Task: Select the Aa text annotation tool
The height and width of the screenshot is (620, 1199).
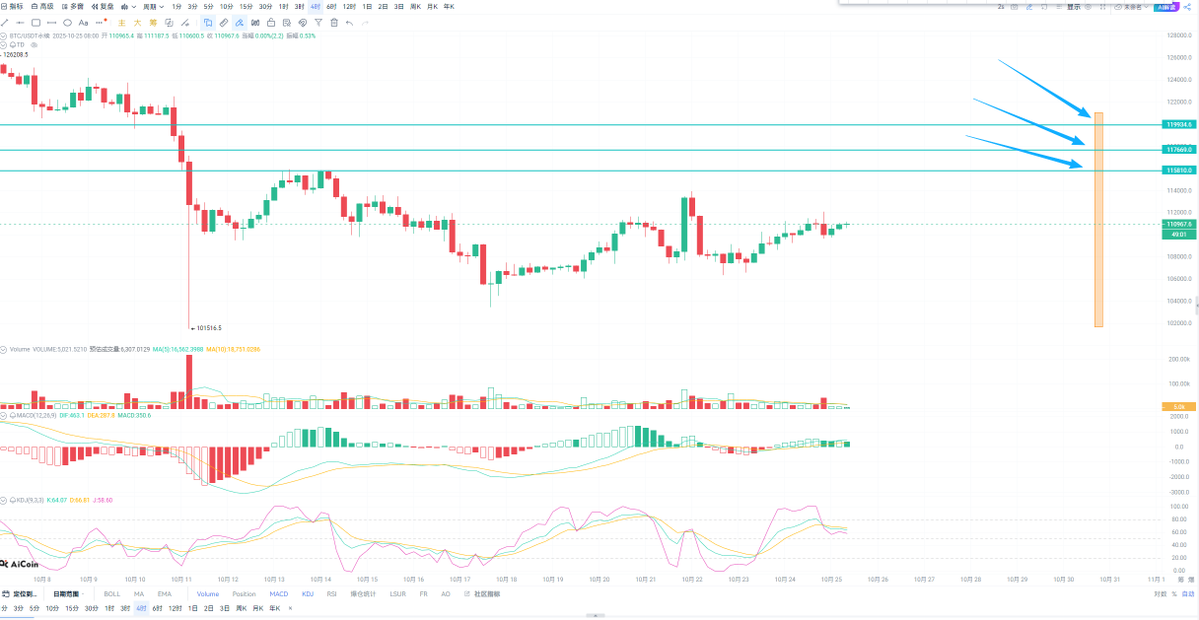Action: click(83, 23)
